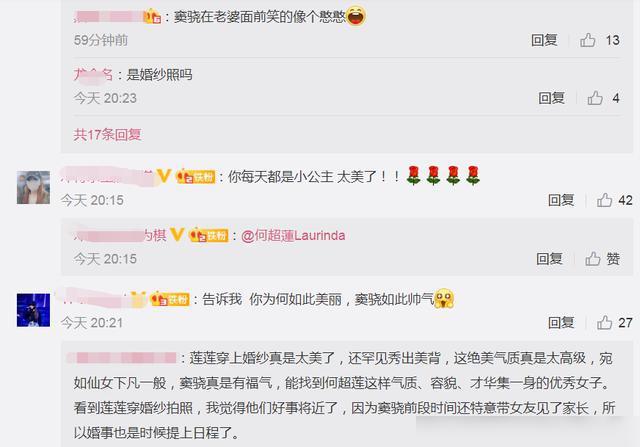Reply to the 你为何如此美丽 comment
This screenshot has width=640, height=447.
(561, 322)
